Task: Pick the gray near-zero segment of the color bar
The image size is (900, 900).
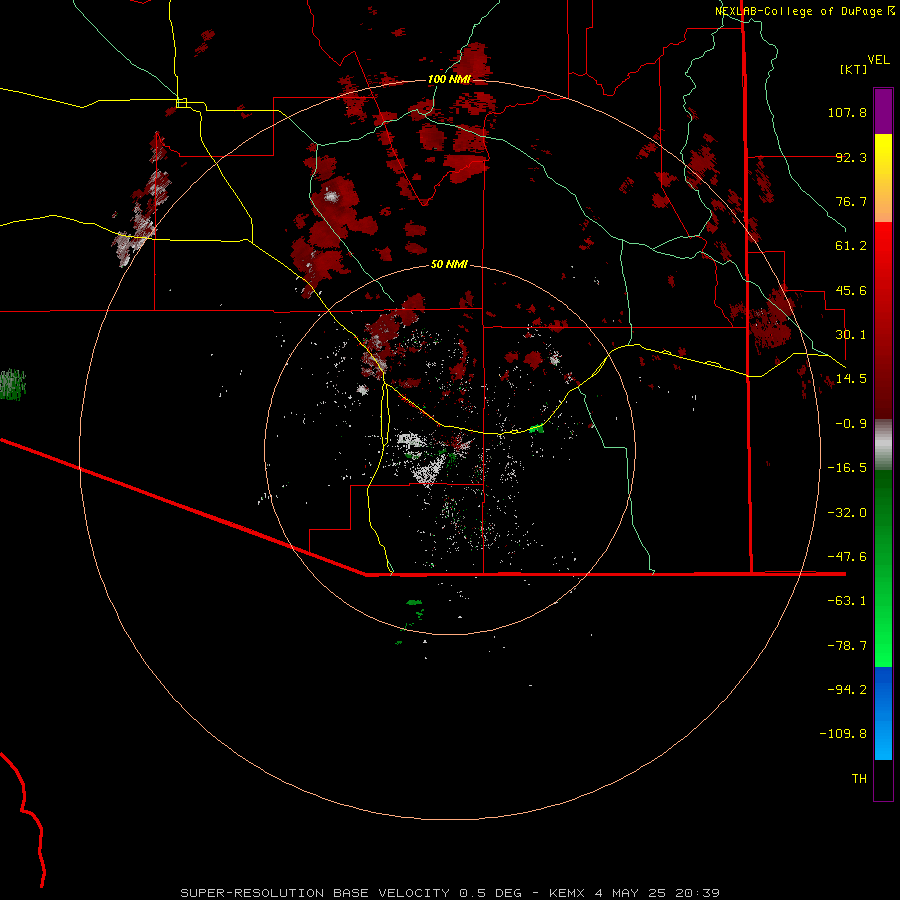Action: pos(883,445)
